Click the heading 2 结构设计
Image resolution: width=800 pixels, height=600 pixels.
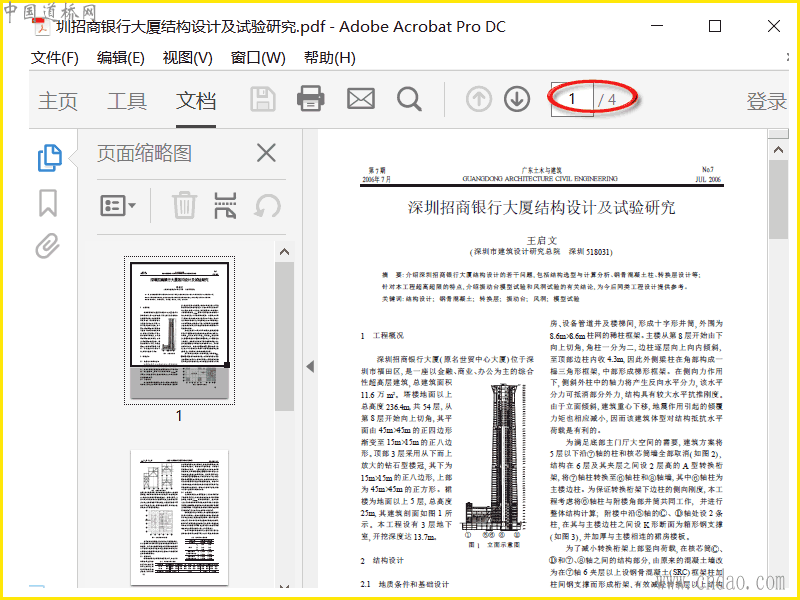[382, 560]
